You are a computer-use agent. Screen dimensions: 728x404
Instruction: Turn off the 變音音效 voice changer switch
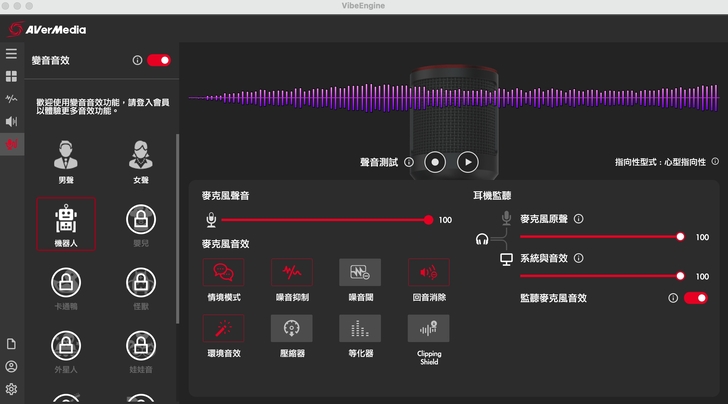pos(159,61)
